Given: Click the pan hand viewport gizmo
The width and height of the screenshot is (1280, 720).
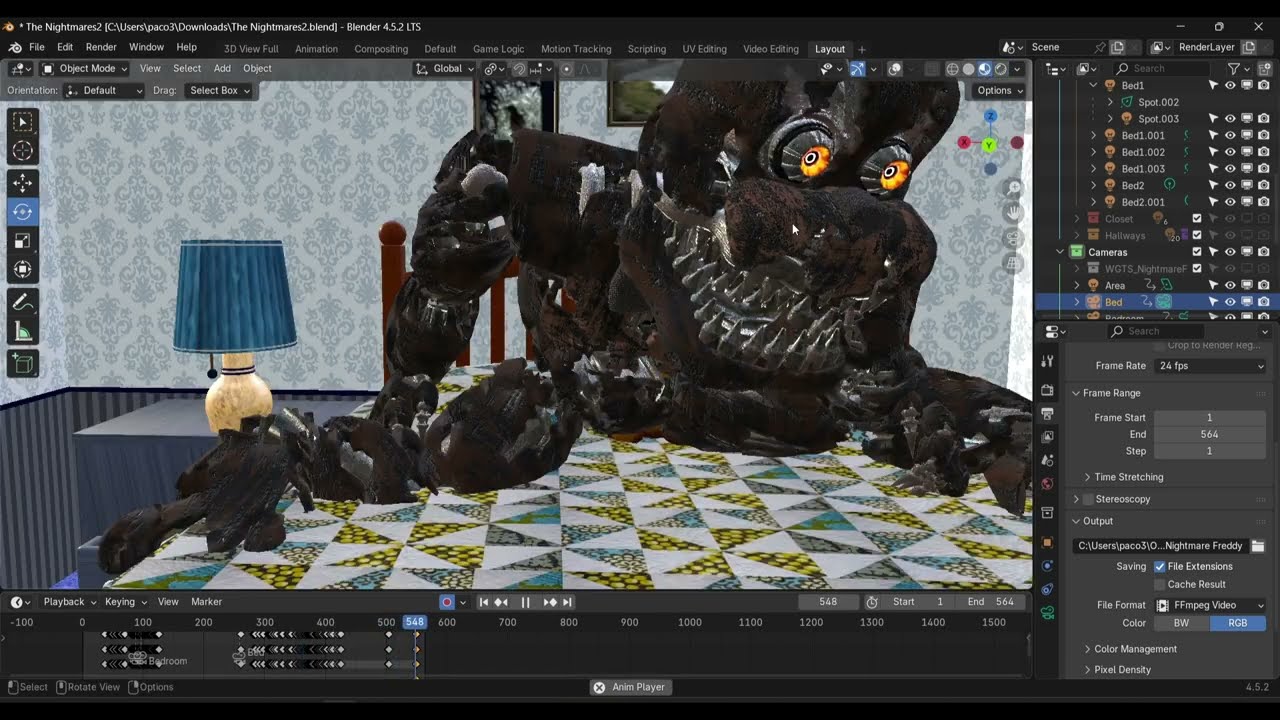Looking at the screenshot, I should coord(1014,213).
